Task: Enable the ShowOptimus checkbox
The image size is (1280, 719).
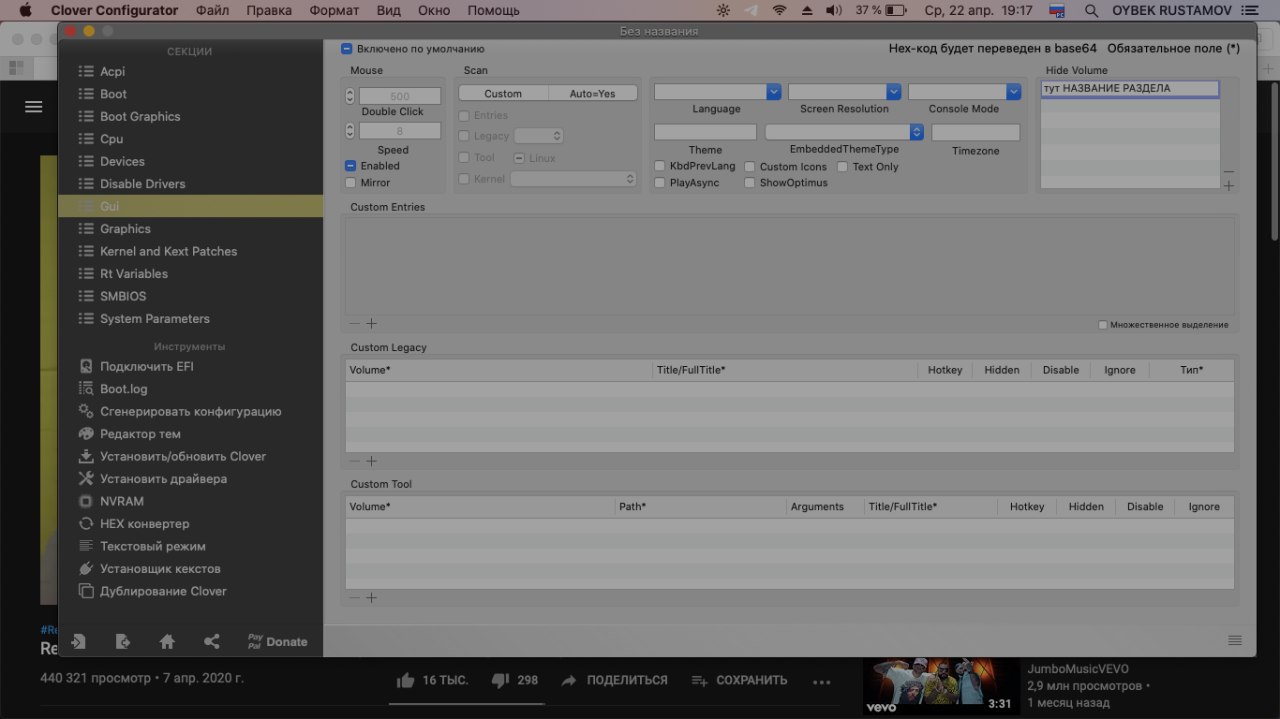Action: [x=750, y=183]
